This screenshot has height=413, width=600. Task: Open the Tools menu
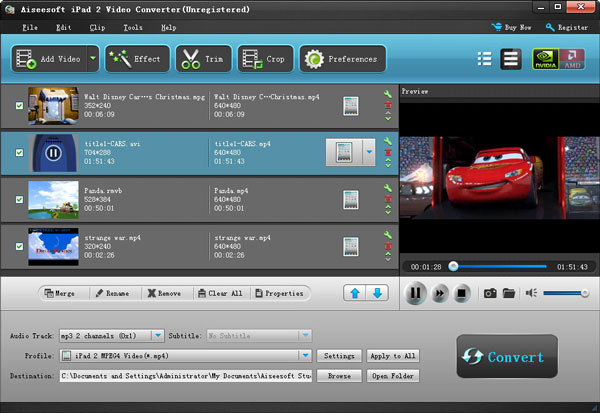(x=132, y=27)
